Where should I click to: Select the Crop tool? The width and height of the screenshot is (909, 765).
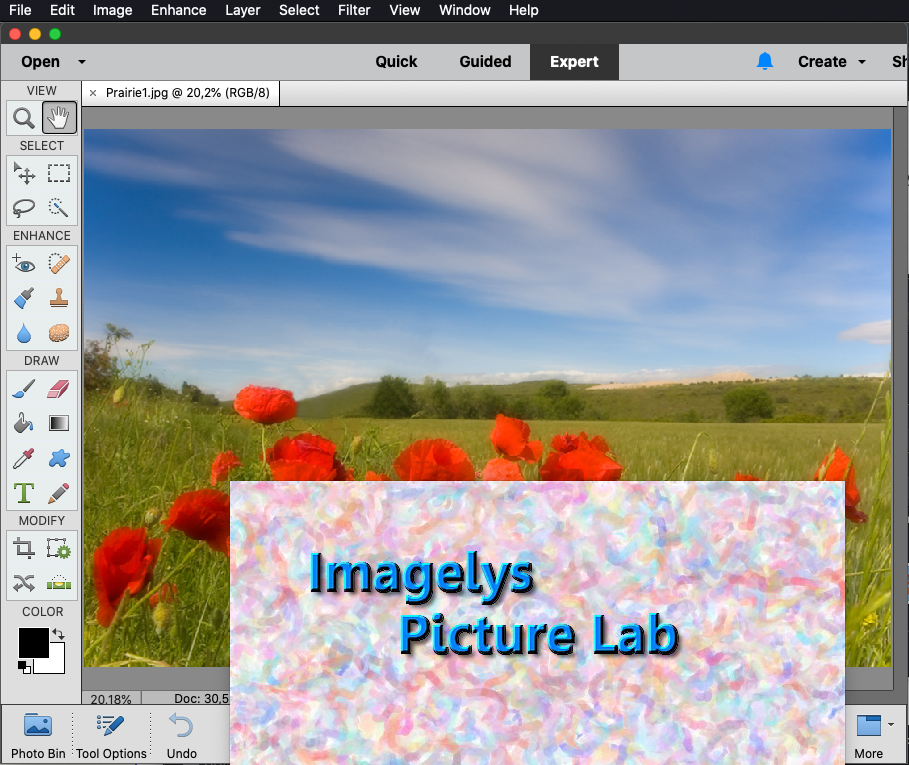[x=24, y=548]
